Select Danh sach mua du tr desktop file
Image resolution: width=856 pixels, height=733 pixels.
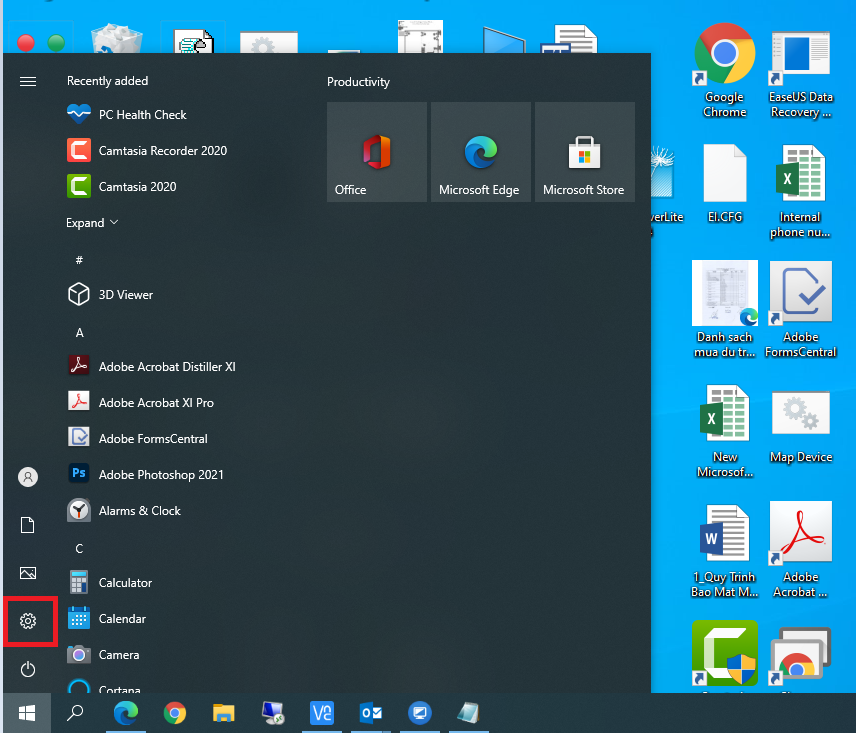click(x=724, y=309)
